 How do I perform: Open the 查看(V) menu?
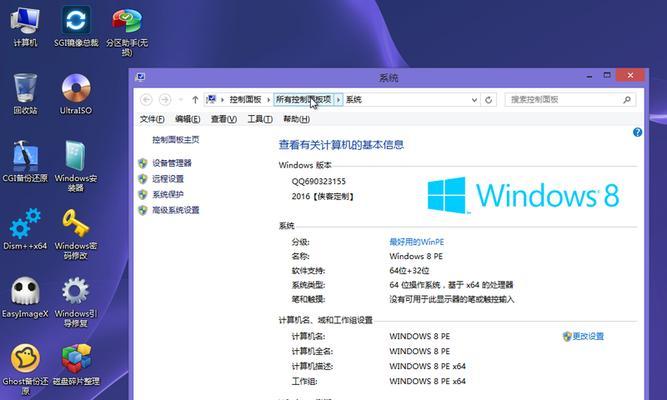point(224,119)
